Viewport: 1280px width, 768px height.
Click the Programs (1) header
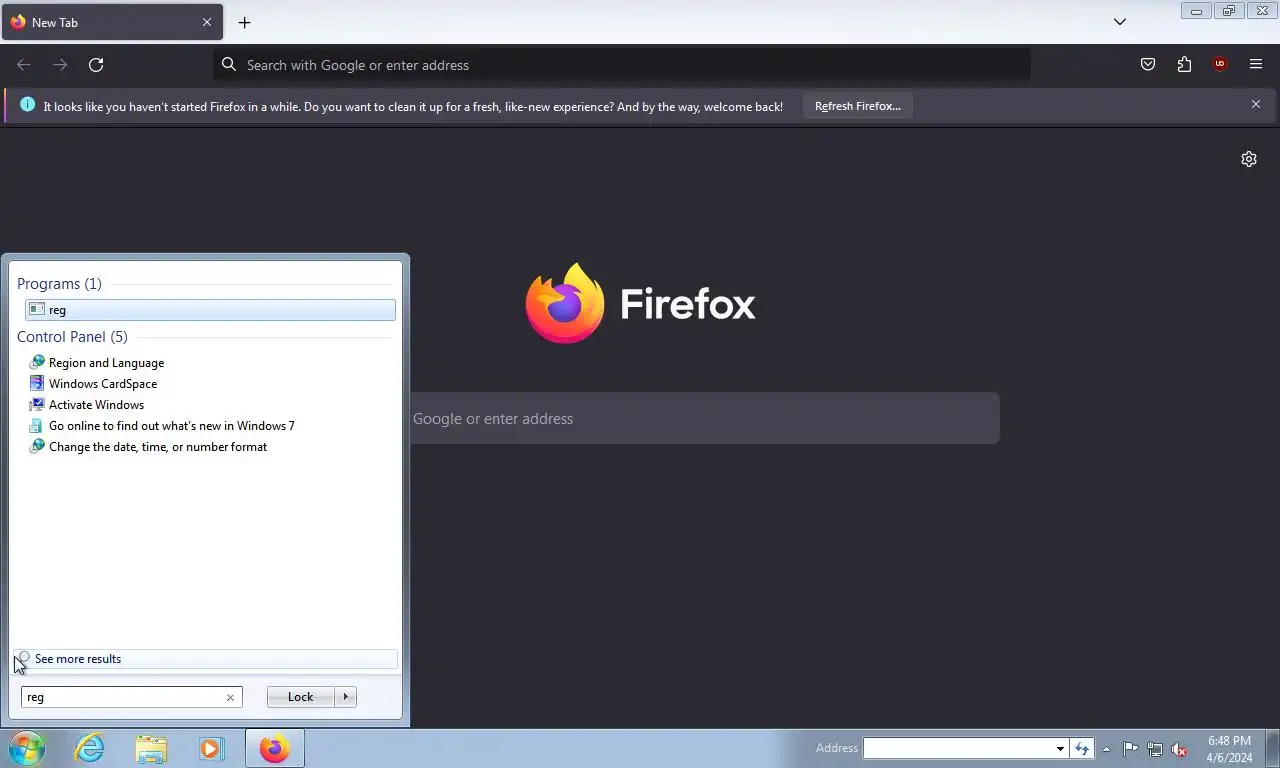(59, 284)
